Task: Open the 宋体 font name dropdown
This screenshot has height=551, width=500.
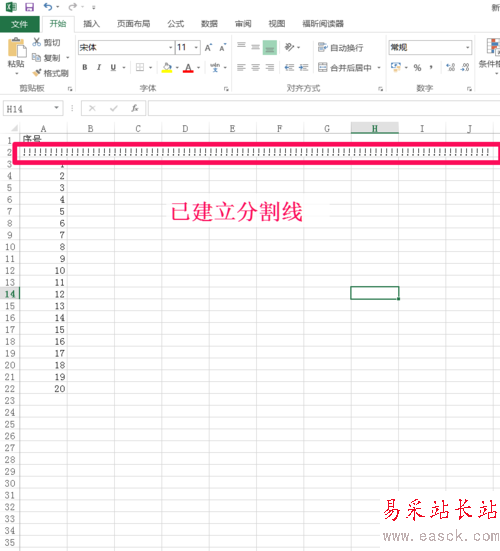Action: click(x=170, y=47)
